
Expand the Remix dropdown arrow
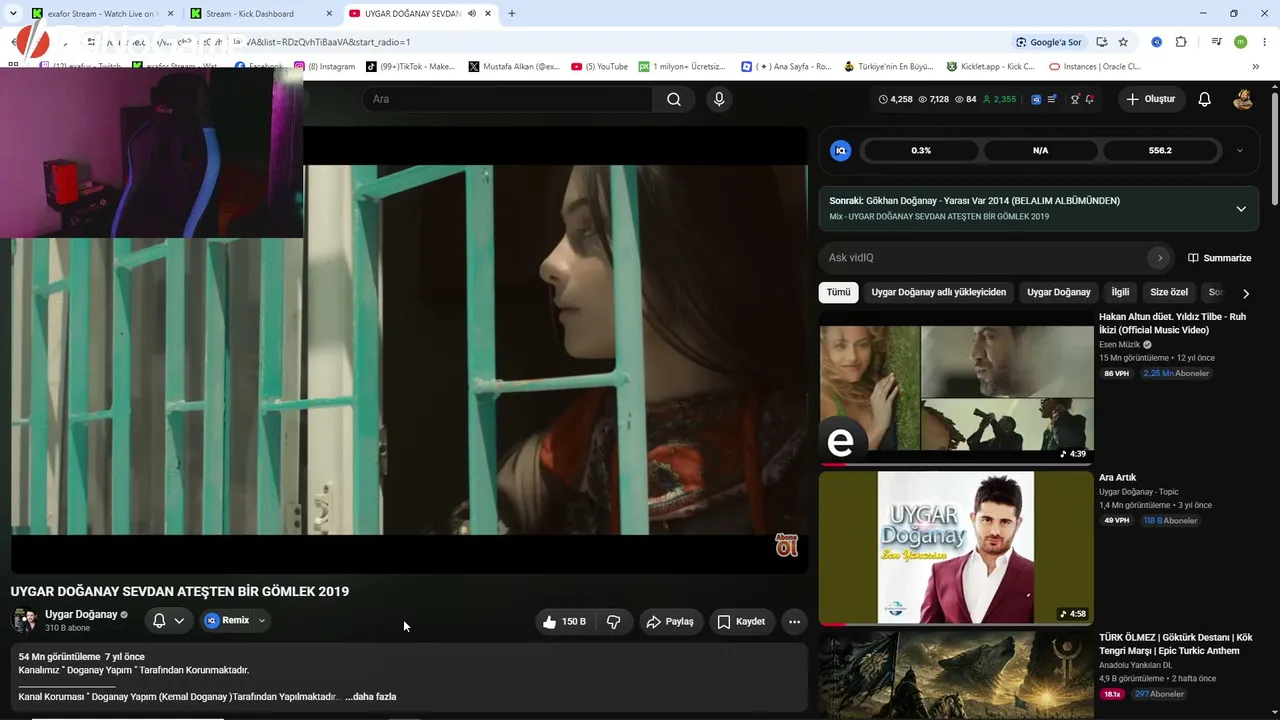pos(262,621)
